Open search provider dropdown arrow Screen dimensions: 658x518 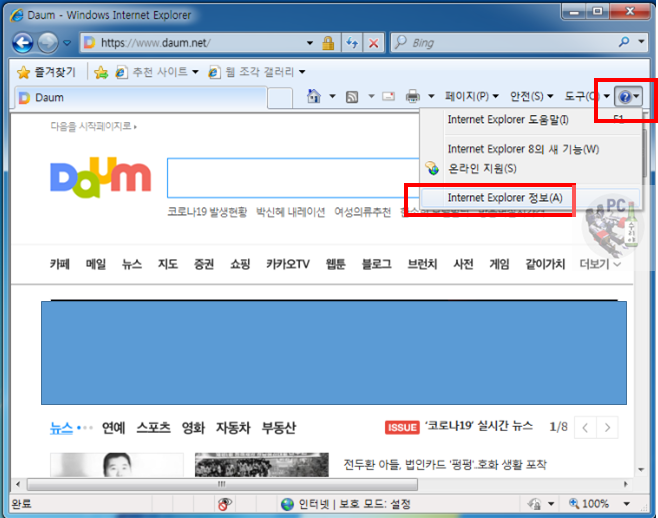point(641,42)
